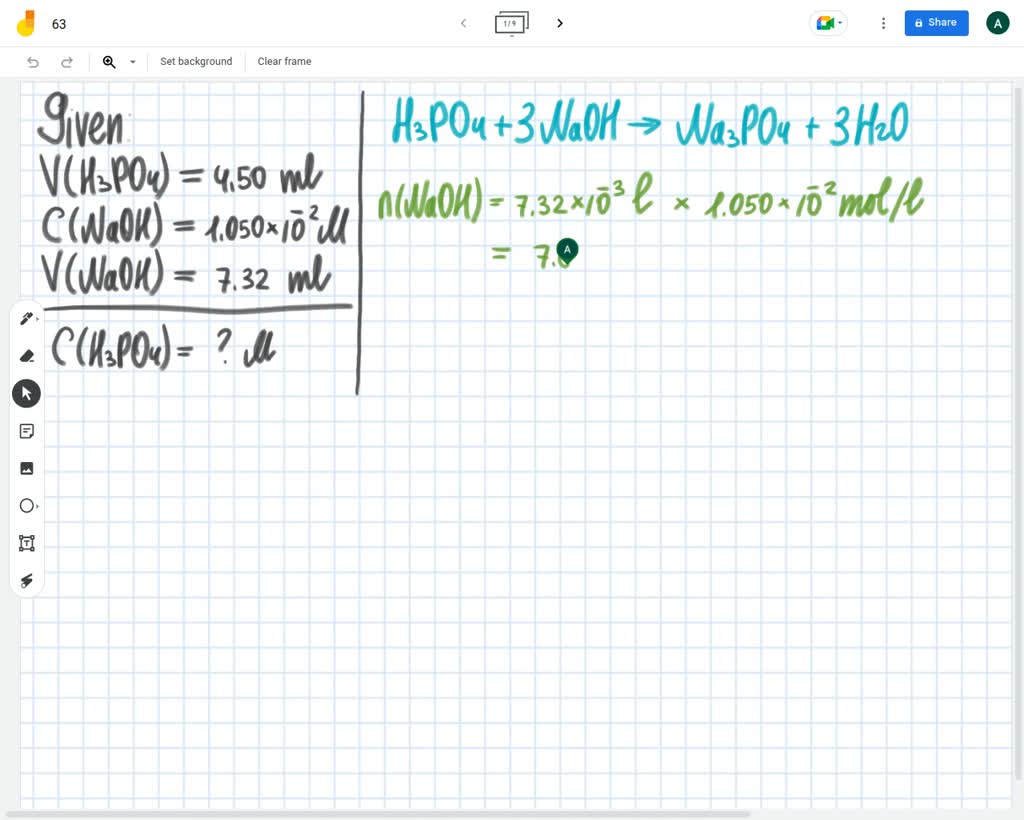
Task: Open the shape picker flyout
Action: click(37, 505)
